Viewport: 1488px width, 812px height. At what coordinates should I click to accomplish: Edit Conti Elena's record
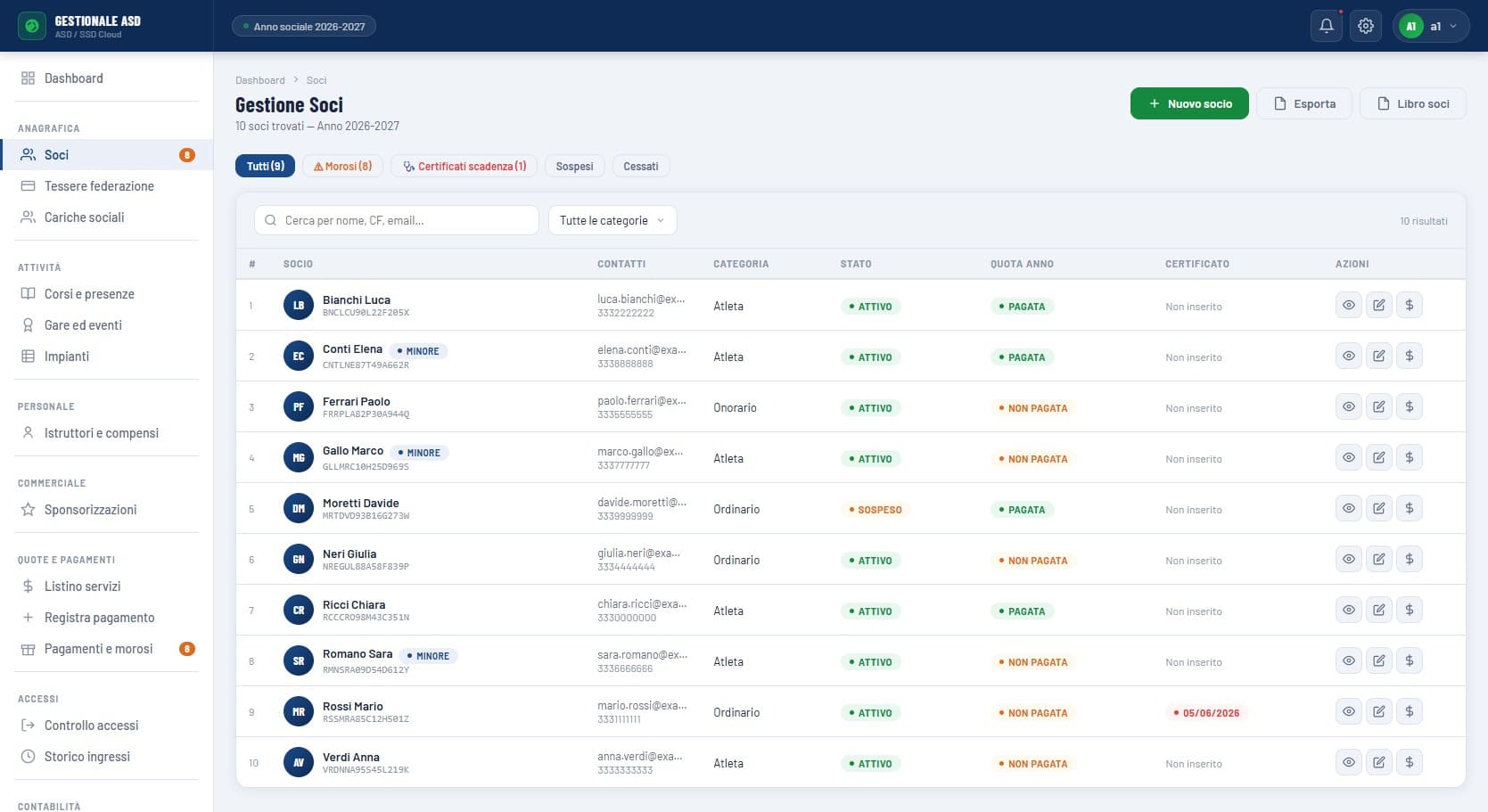coord(1379,356)
